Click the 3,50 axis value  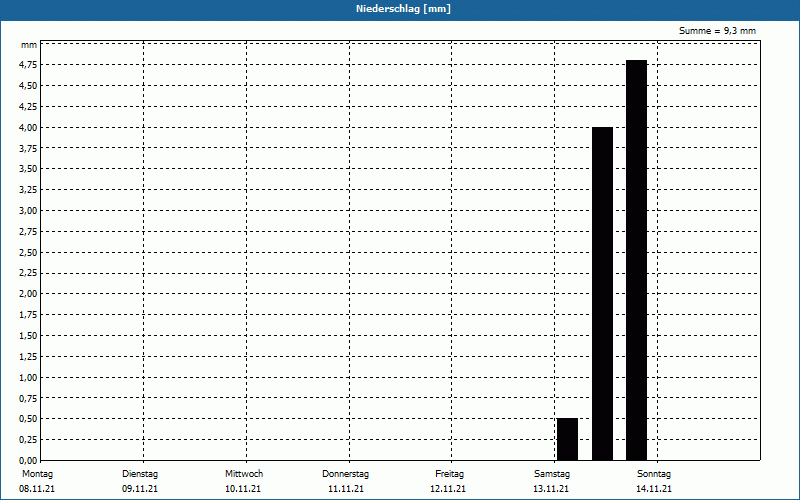pos(28,169)
